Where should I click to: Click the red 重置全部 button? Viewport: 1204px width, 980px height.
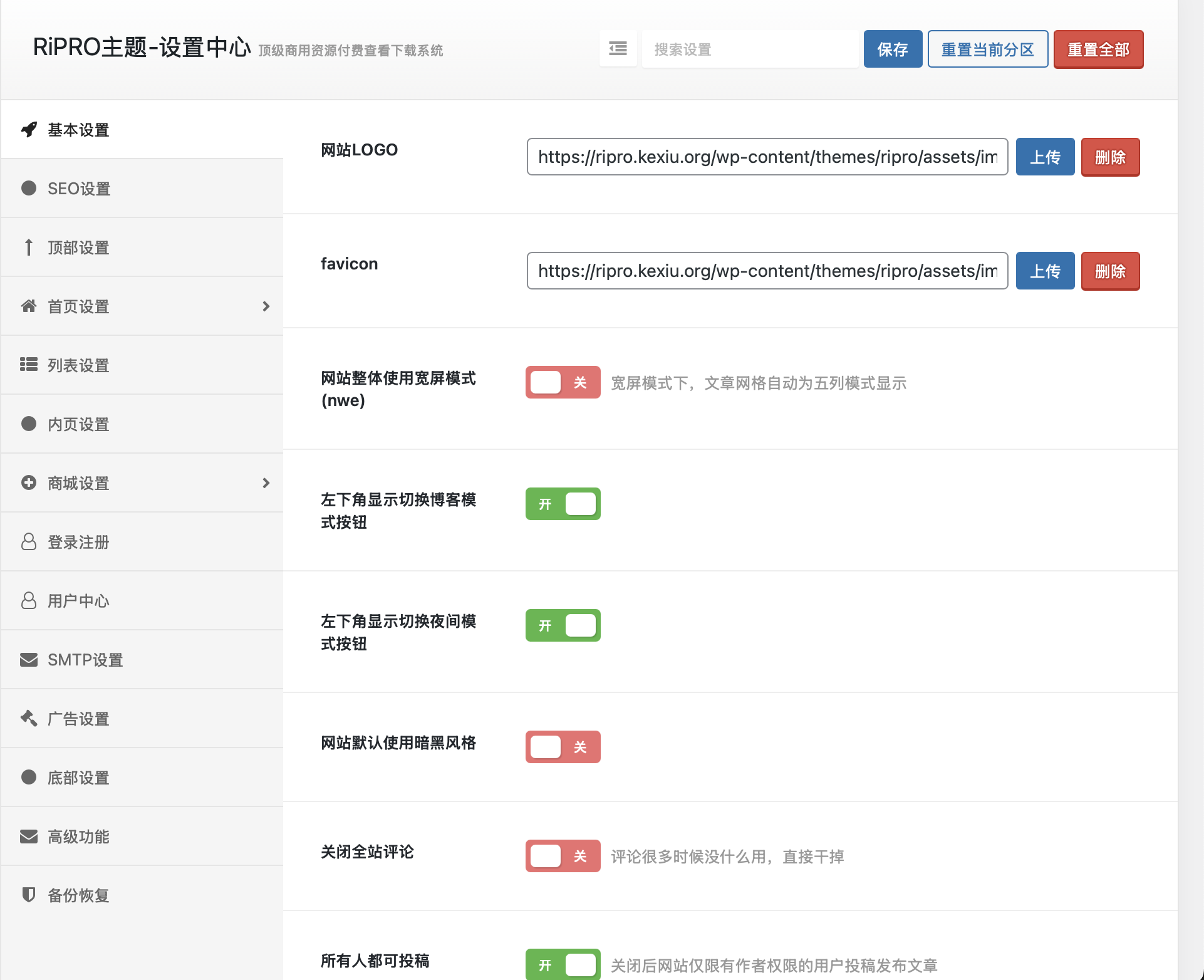coord(1098,50)
